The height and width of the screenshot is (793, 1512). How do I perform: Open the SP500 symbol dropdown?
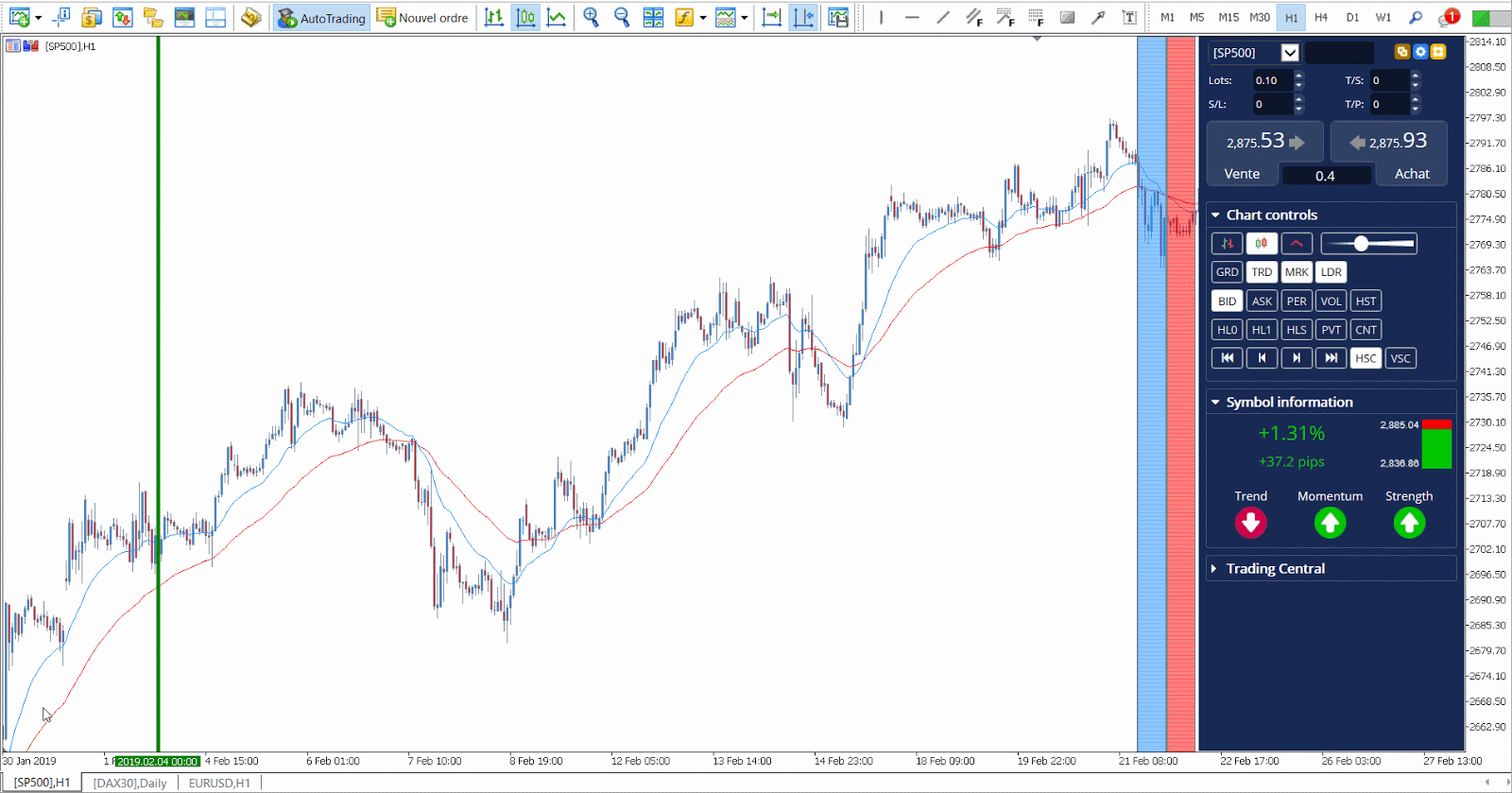point(1290,53)
